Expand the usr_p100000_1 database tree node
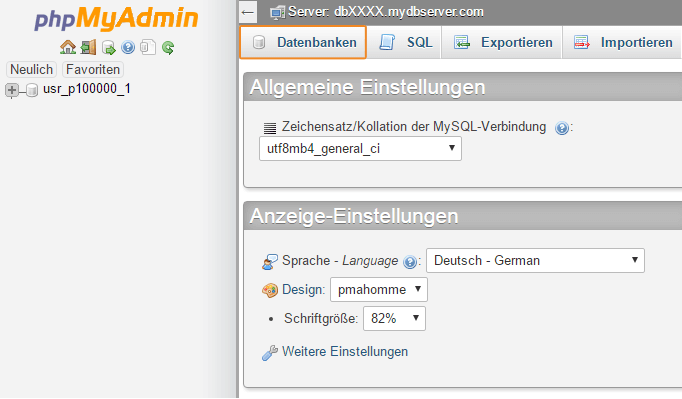The width and height of the screenshot is (682, 399). [x=12, y=91]
